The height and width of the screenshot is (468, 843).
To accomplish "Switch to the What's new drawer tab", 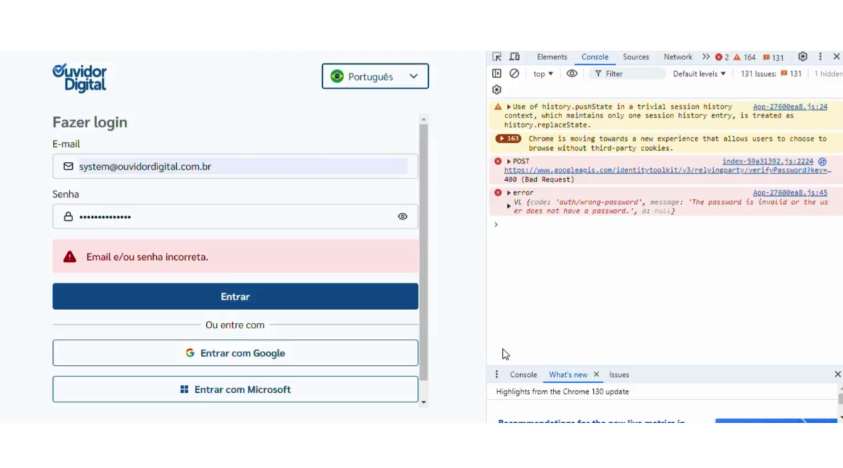I will (x=568, y=374).
